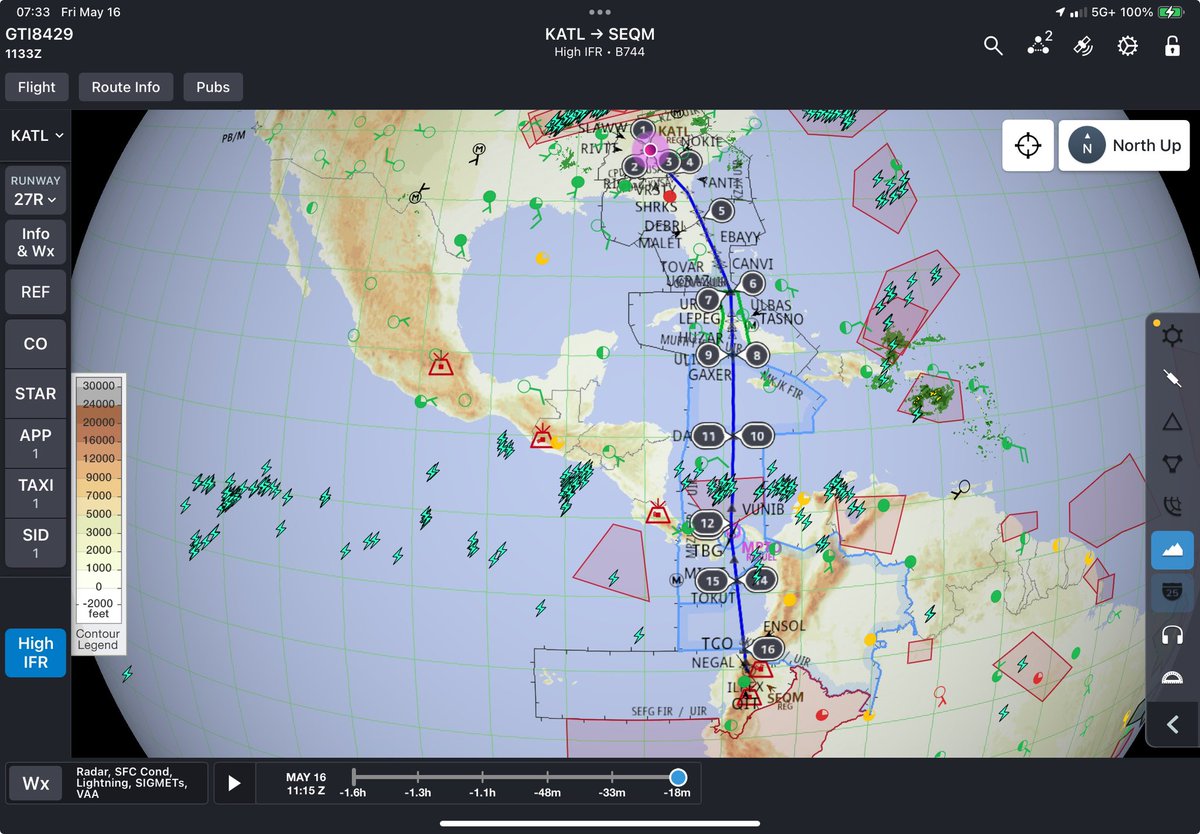Open the Pubs tab
The width and height of the screenshot is (1200, 834).
tap(213, 87)
